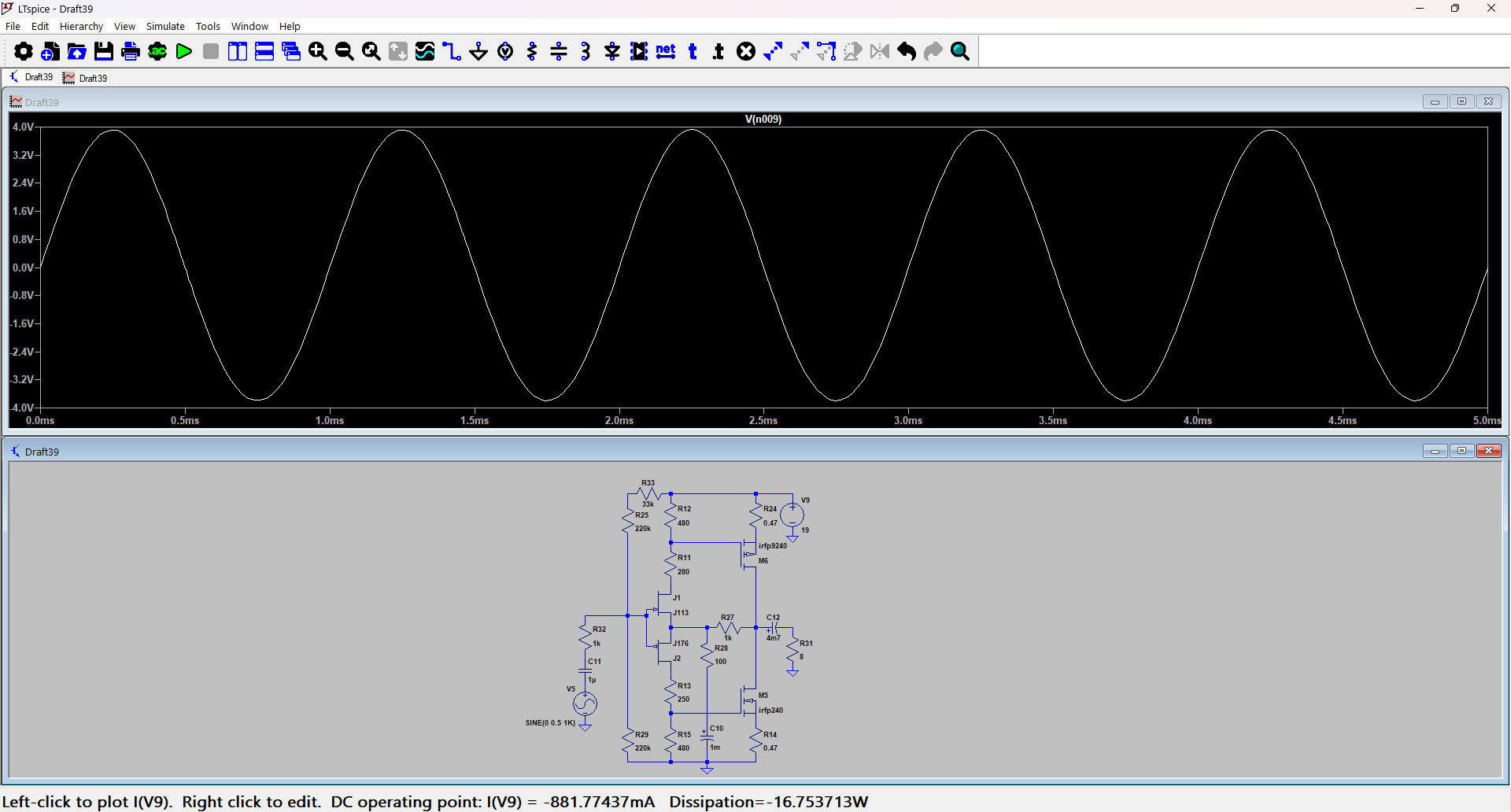1511x812 pixels.
Task: Open the File menu
Action: pyautogui.click(x=13, y=26)
